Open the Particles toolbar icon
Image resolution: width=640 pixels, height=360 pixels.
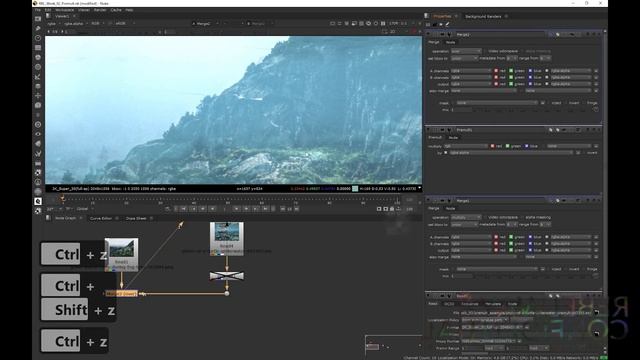[38, 115]
